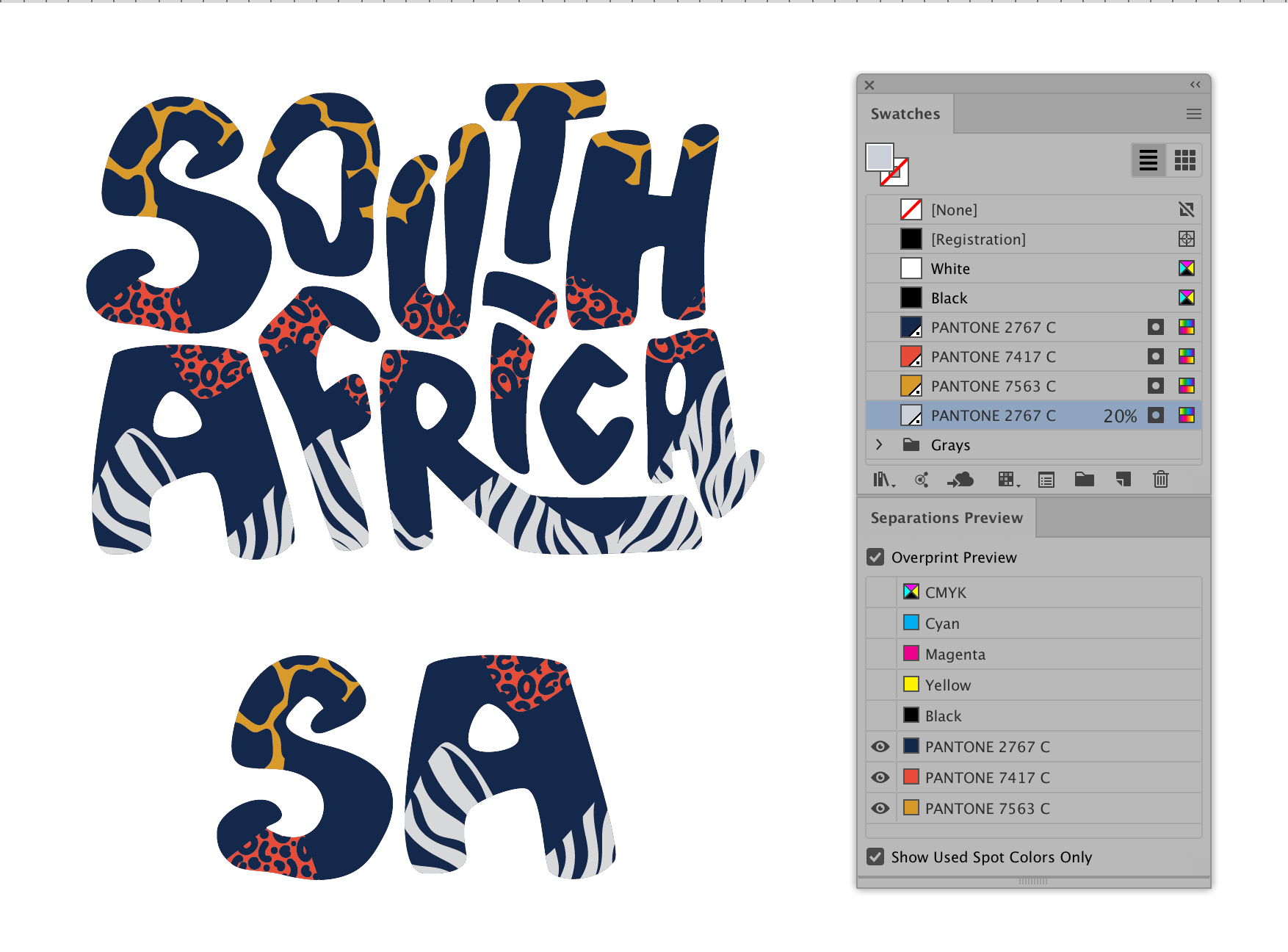Switch to the Separations Preview tab
The width and height of the screenshot is (1288, 952).
(x=947, y=518)
